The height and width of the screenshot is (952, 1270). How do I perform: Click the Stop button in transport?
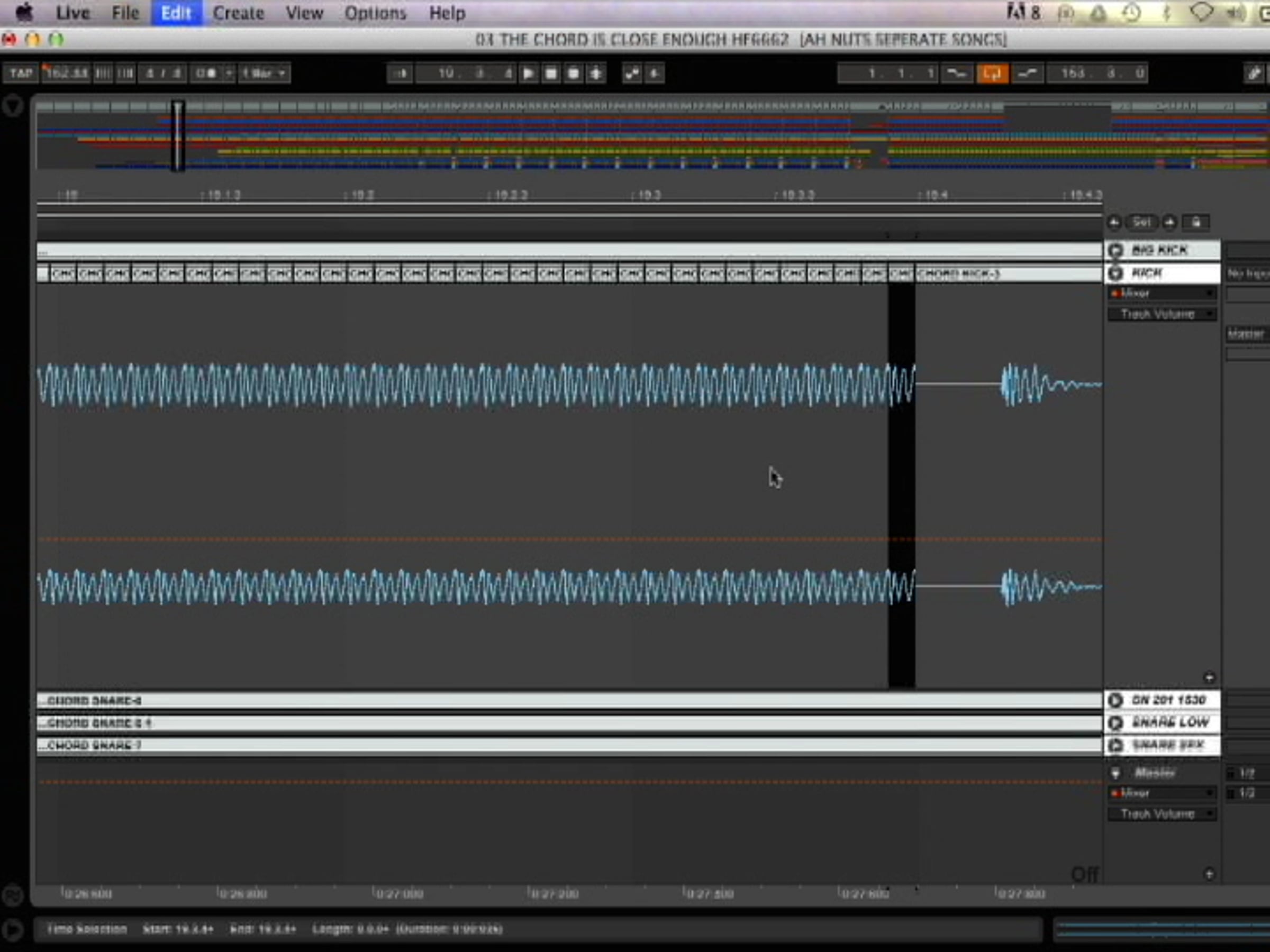point(551,74)
